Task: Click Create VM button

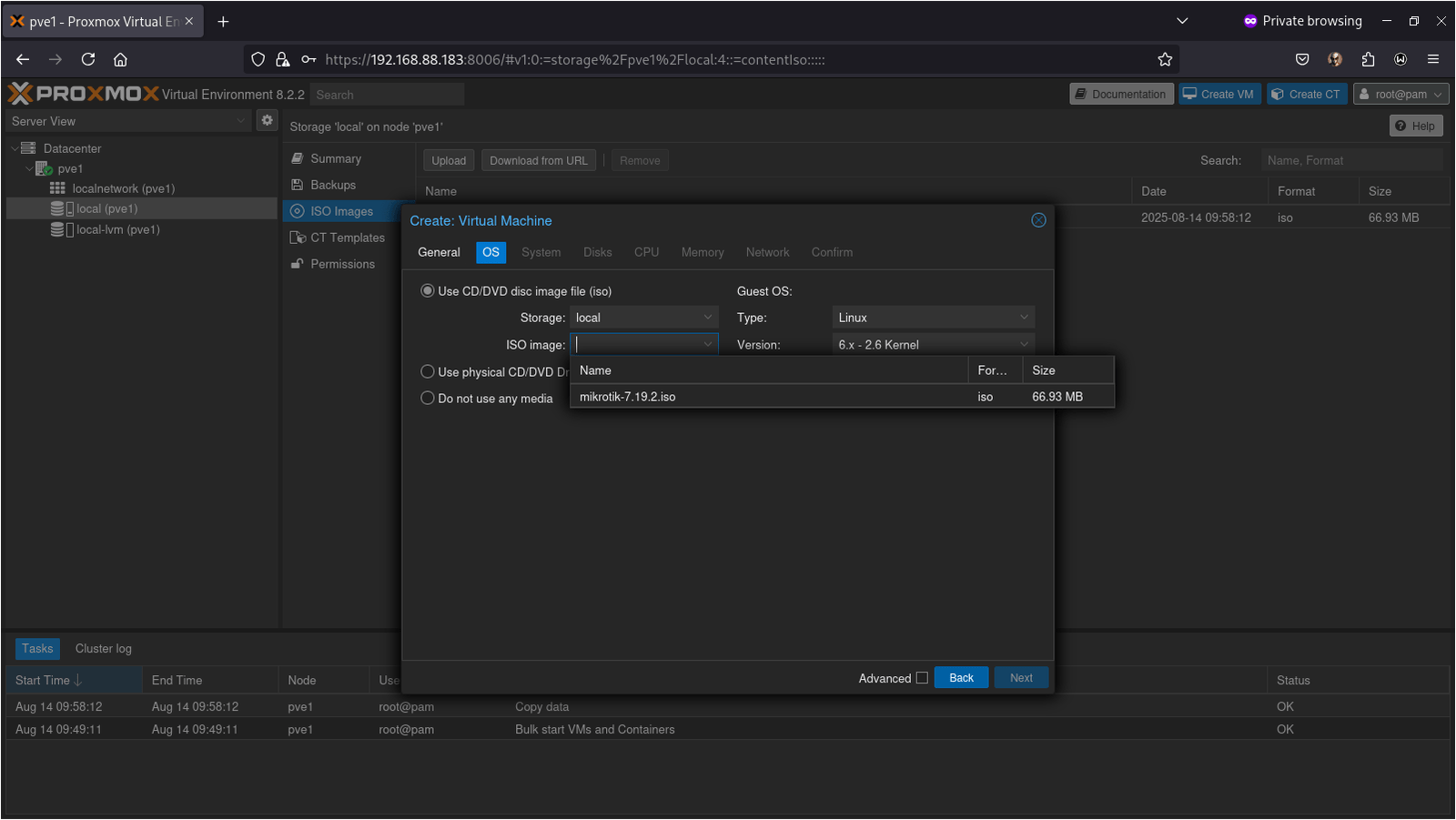Action: point(1219,94)
